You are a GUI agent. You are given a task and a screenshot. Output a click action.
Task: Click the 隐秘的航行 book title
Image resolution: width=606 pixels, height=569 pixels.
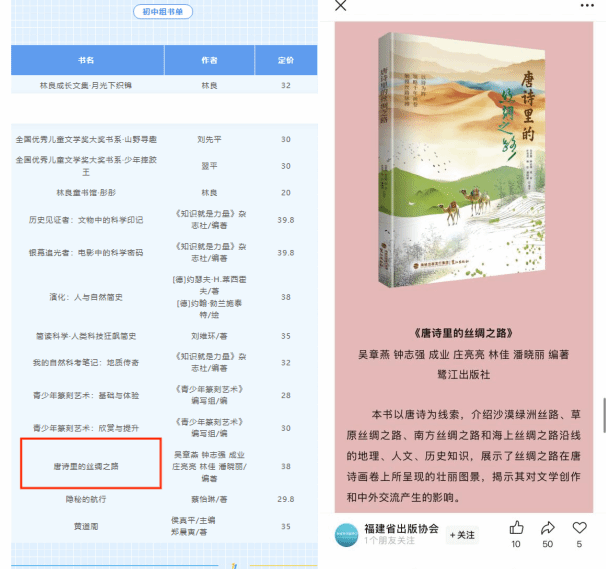86,499
